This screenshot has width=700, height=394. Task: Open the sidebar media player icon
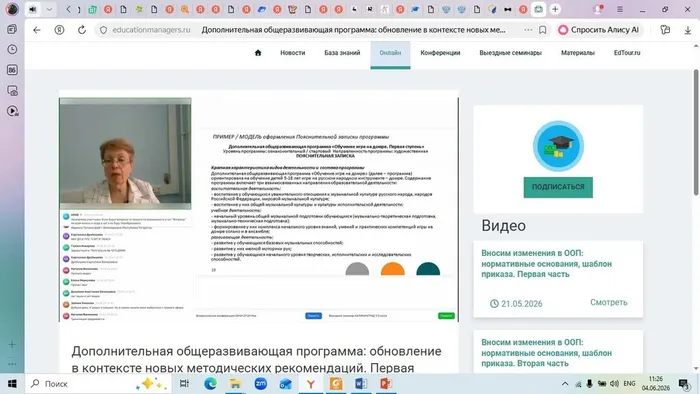tap(12, 111)
